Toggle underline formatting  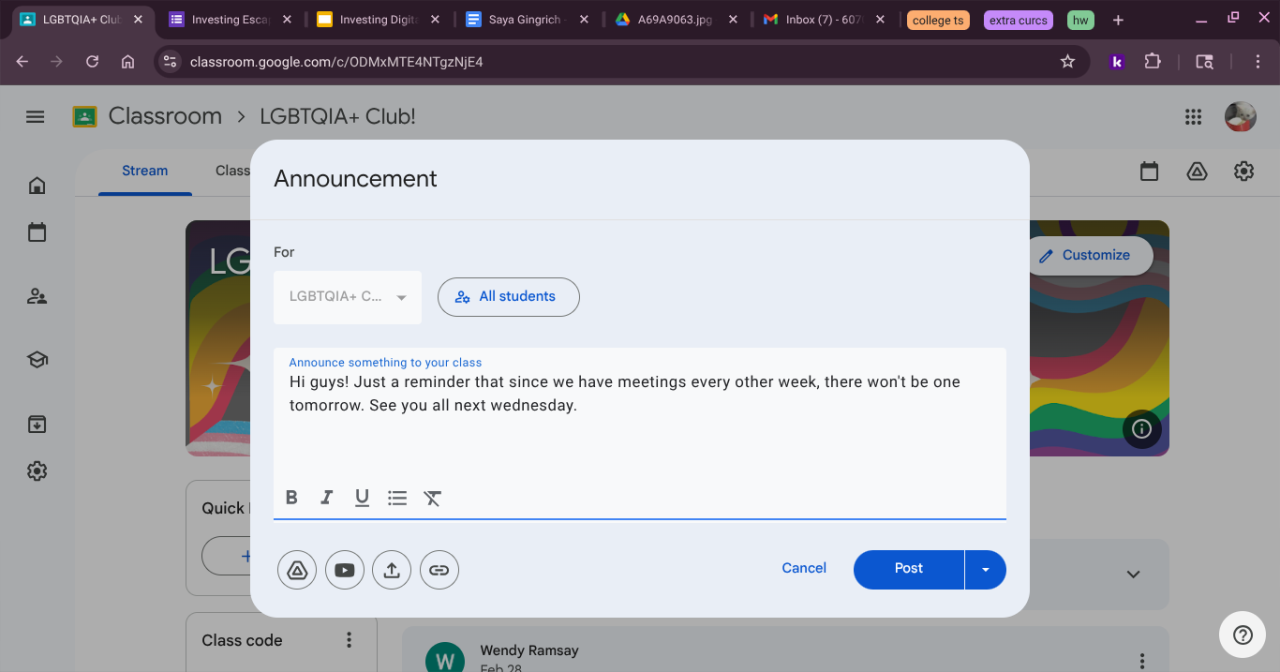pyautogui.click(x=362, y=498)
